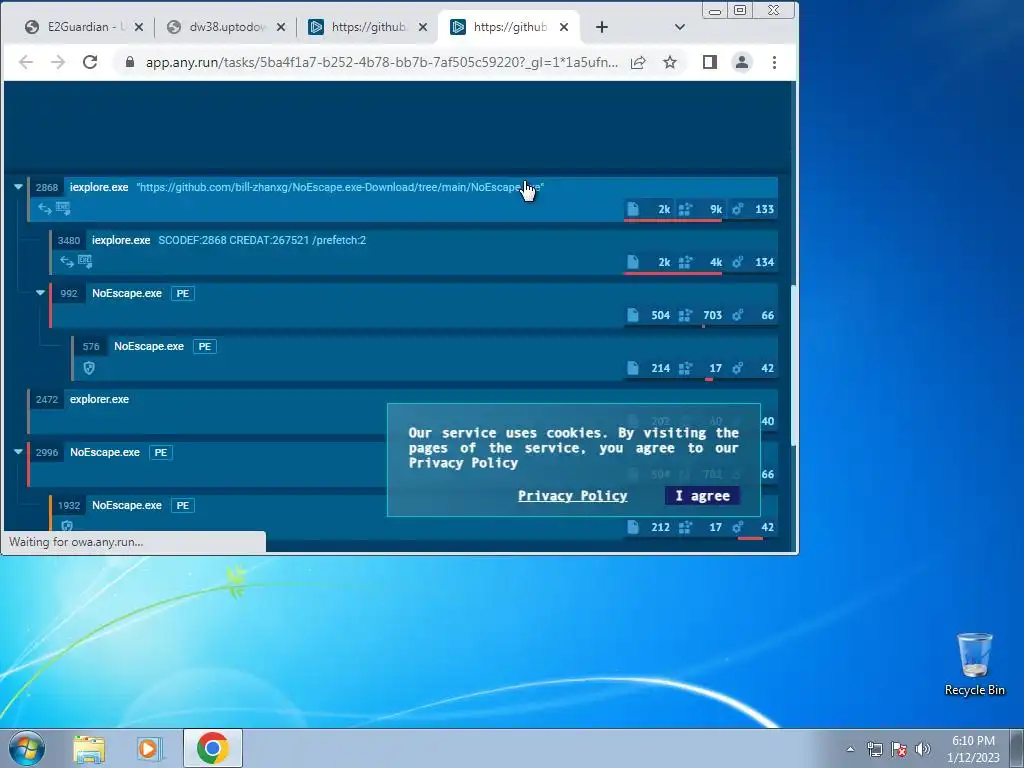The height and width of the screenshot is (768, 1024).
Task: Reload the current page
Action: [x=90, y=62]
